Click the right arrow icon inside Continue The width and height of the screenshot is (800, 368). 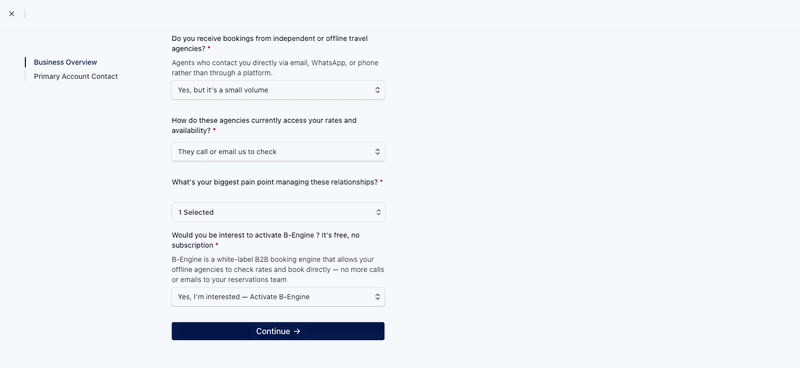(x=297, y=331)
